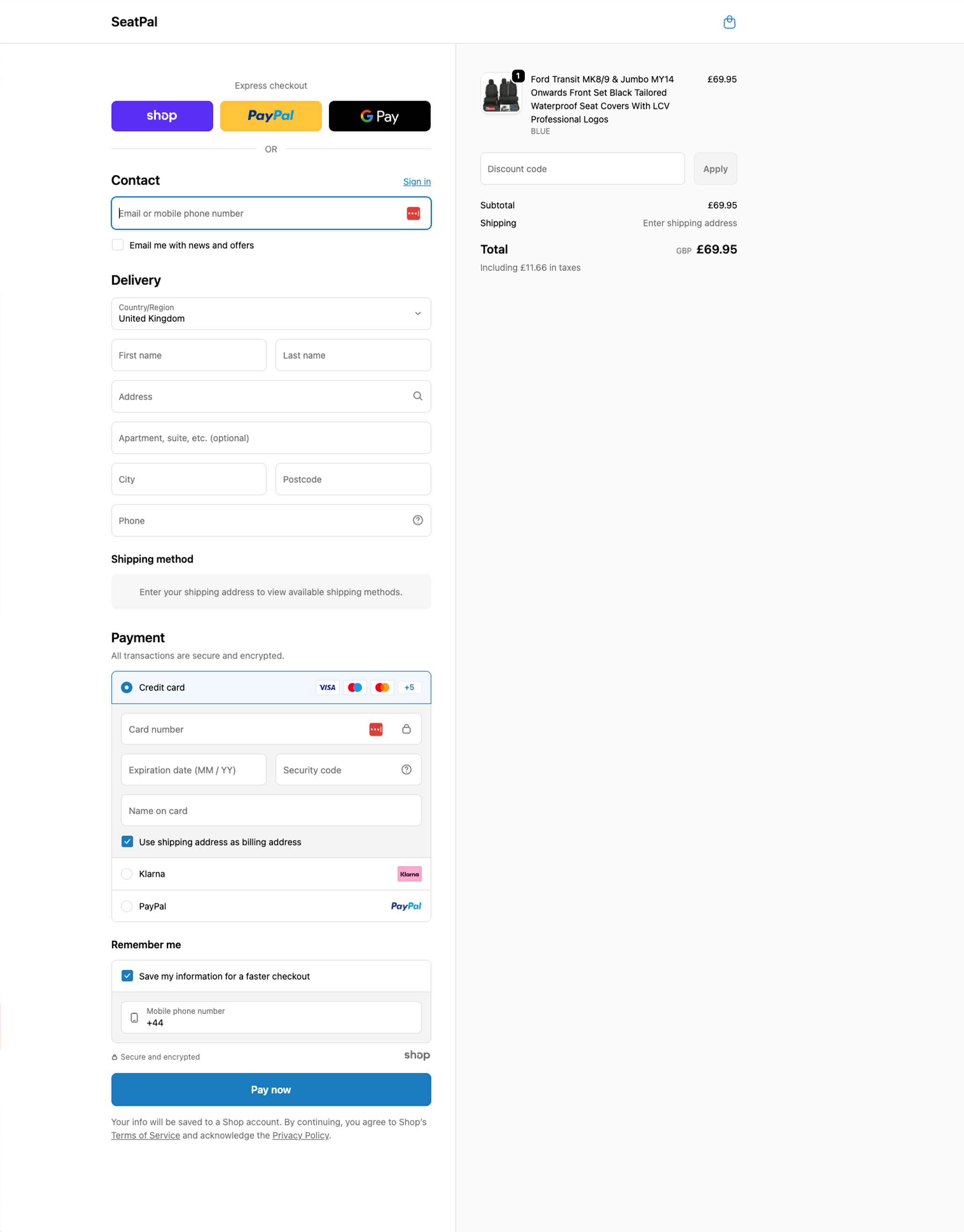Click the lock icon in card number field
964x1232 pixels.
(x=406, y=729)
